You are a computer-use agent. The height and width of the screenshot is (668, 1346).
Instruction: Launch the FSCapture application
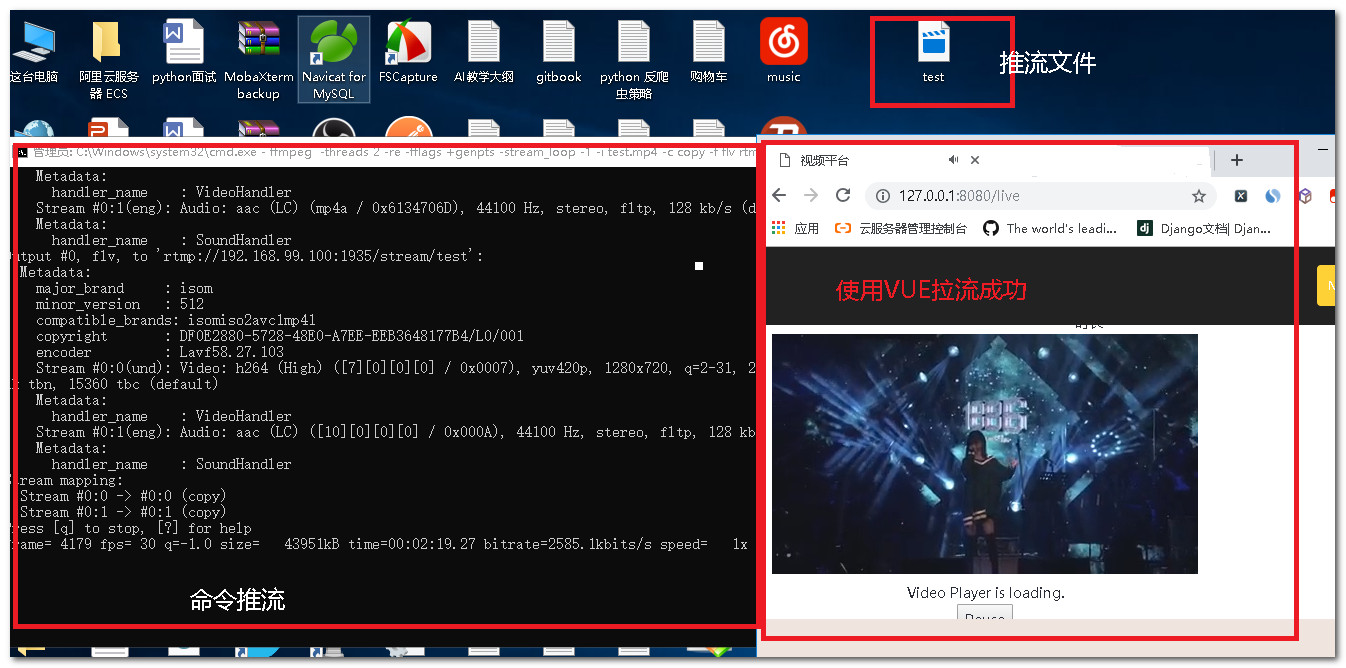click(x=408, y=45)
